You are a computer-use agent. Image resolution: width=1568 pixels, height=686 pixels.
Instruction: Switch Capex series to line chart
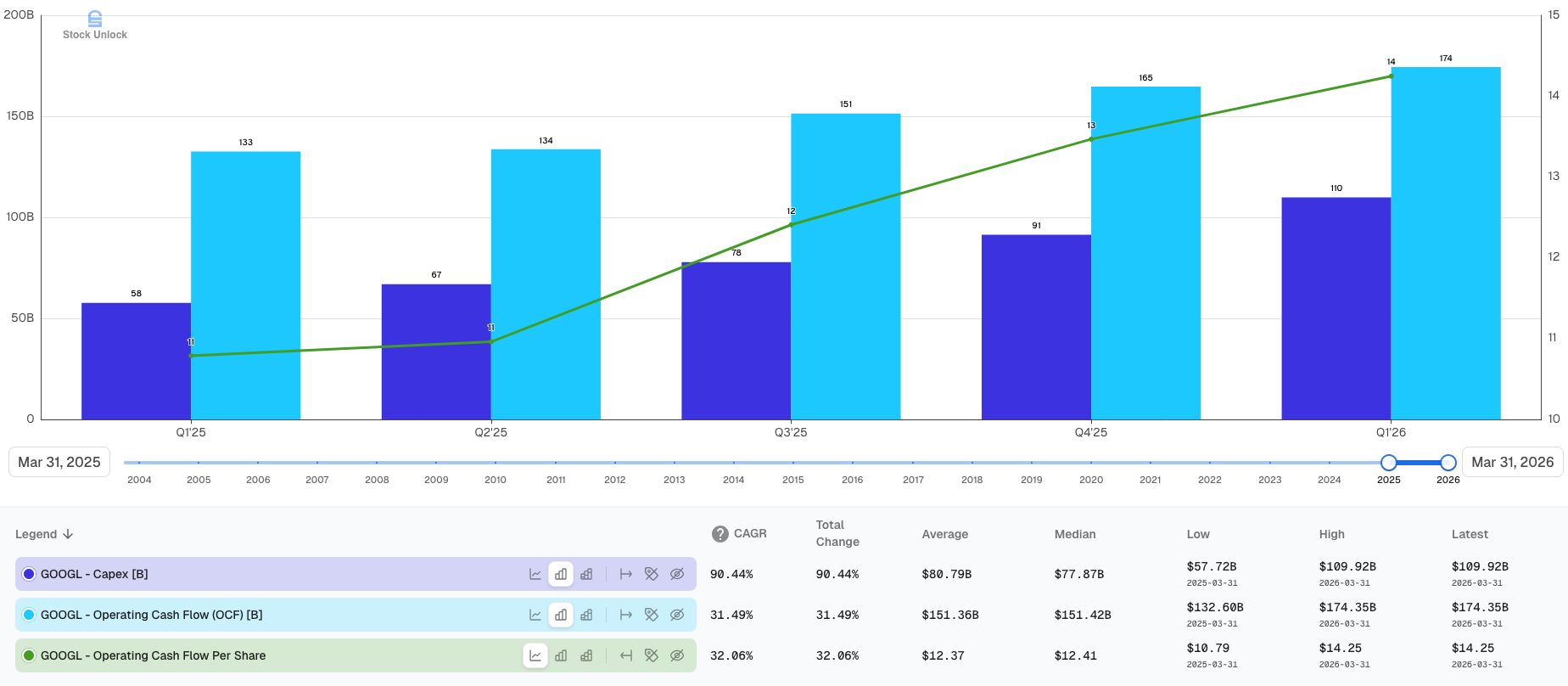(x=535, y=574)
